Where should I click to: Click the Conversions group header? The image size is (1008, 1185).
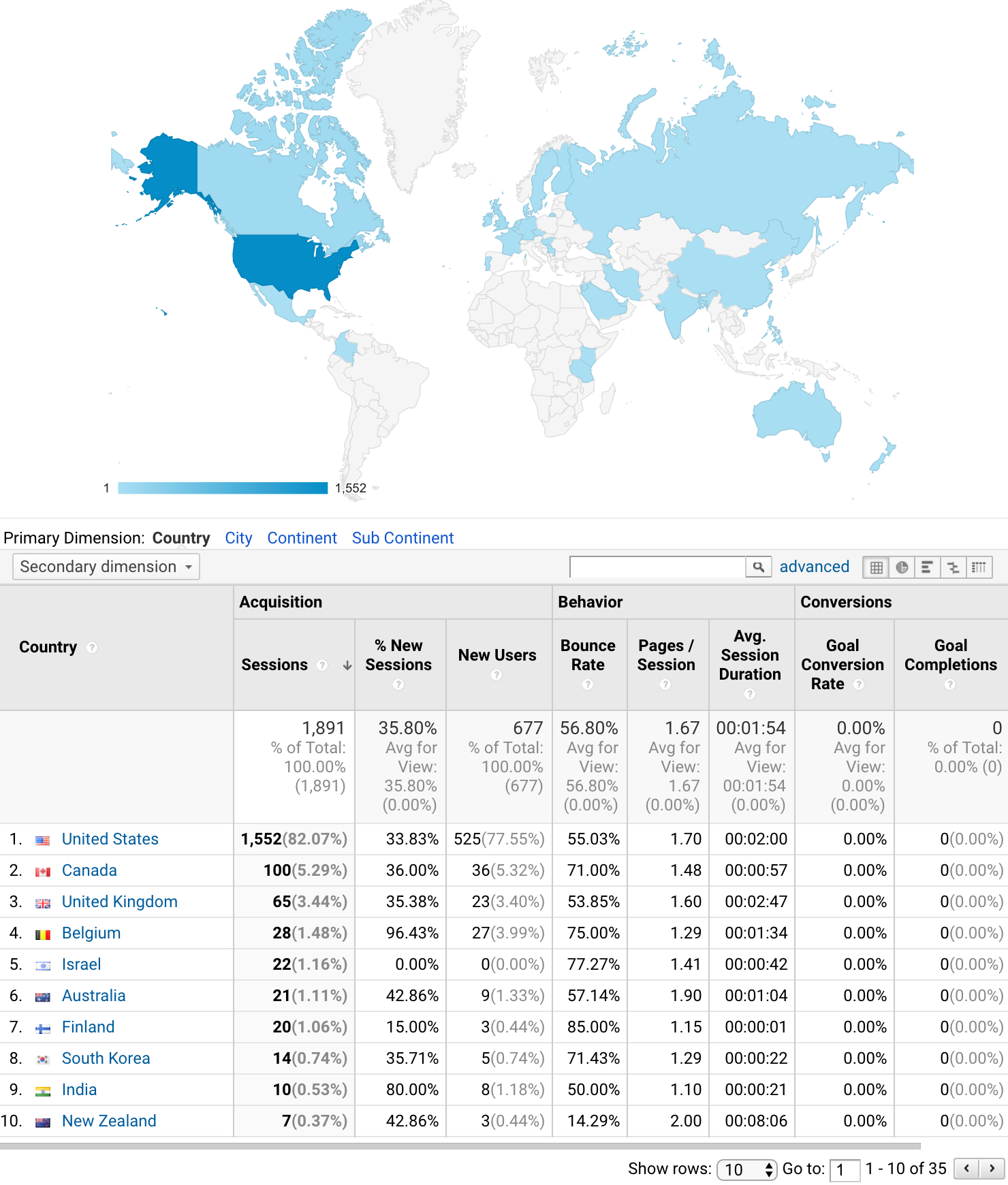pos(846,602)
